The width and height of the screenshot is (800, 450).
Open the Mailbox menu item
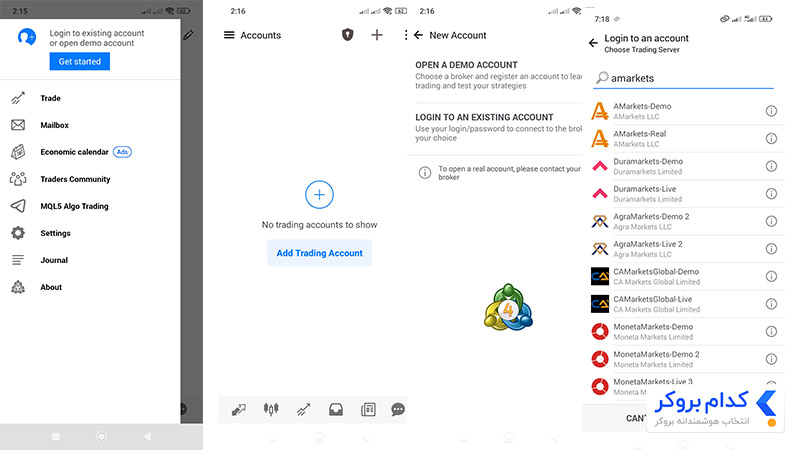[90, 125]
